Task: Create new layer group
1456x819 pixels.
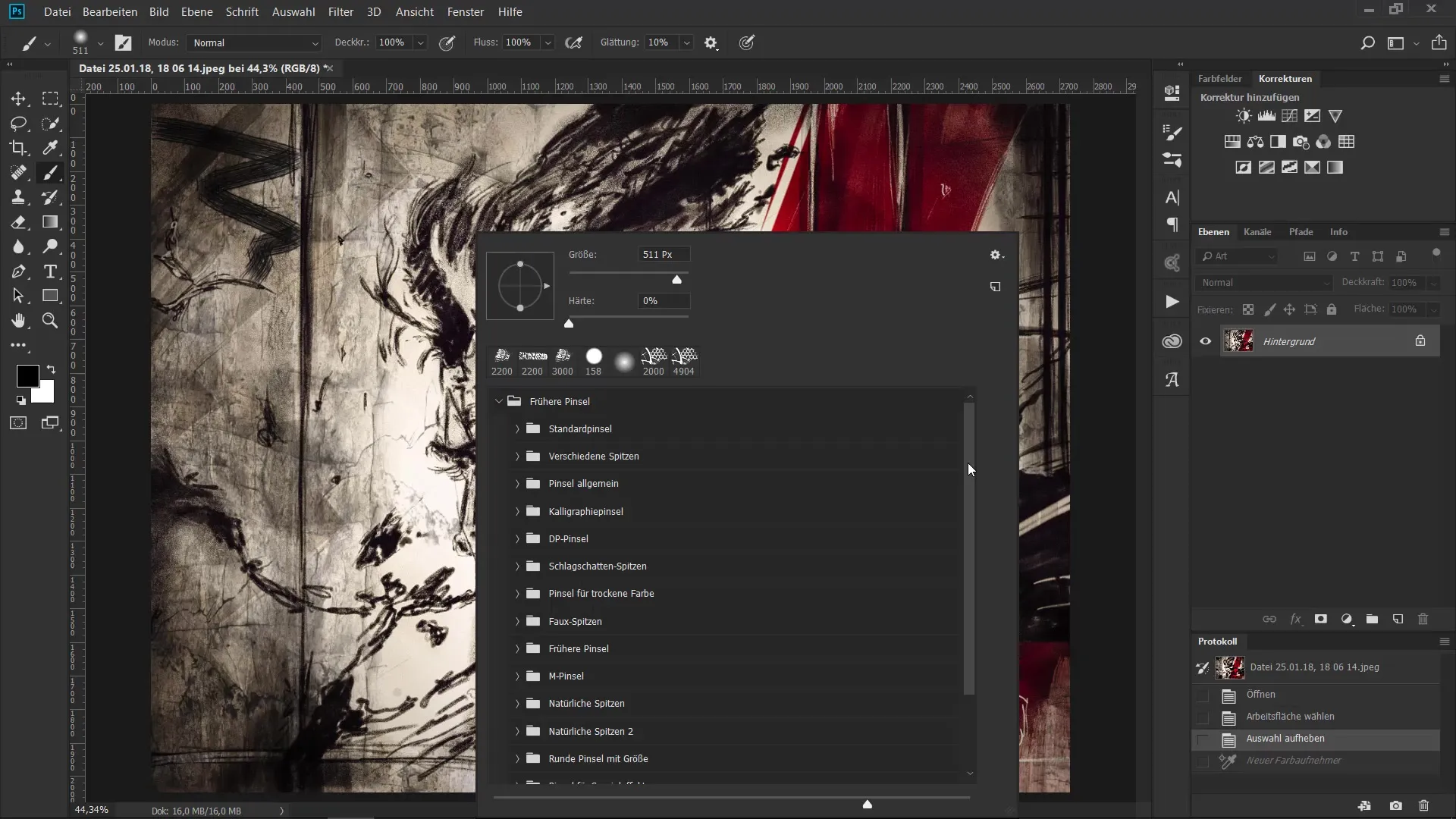Action: [1372, 620]
